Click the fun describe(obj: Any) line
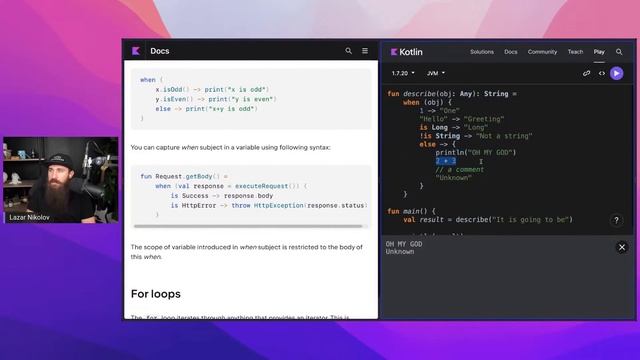 click(452, 94)
